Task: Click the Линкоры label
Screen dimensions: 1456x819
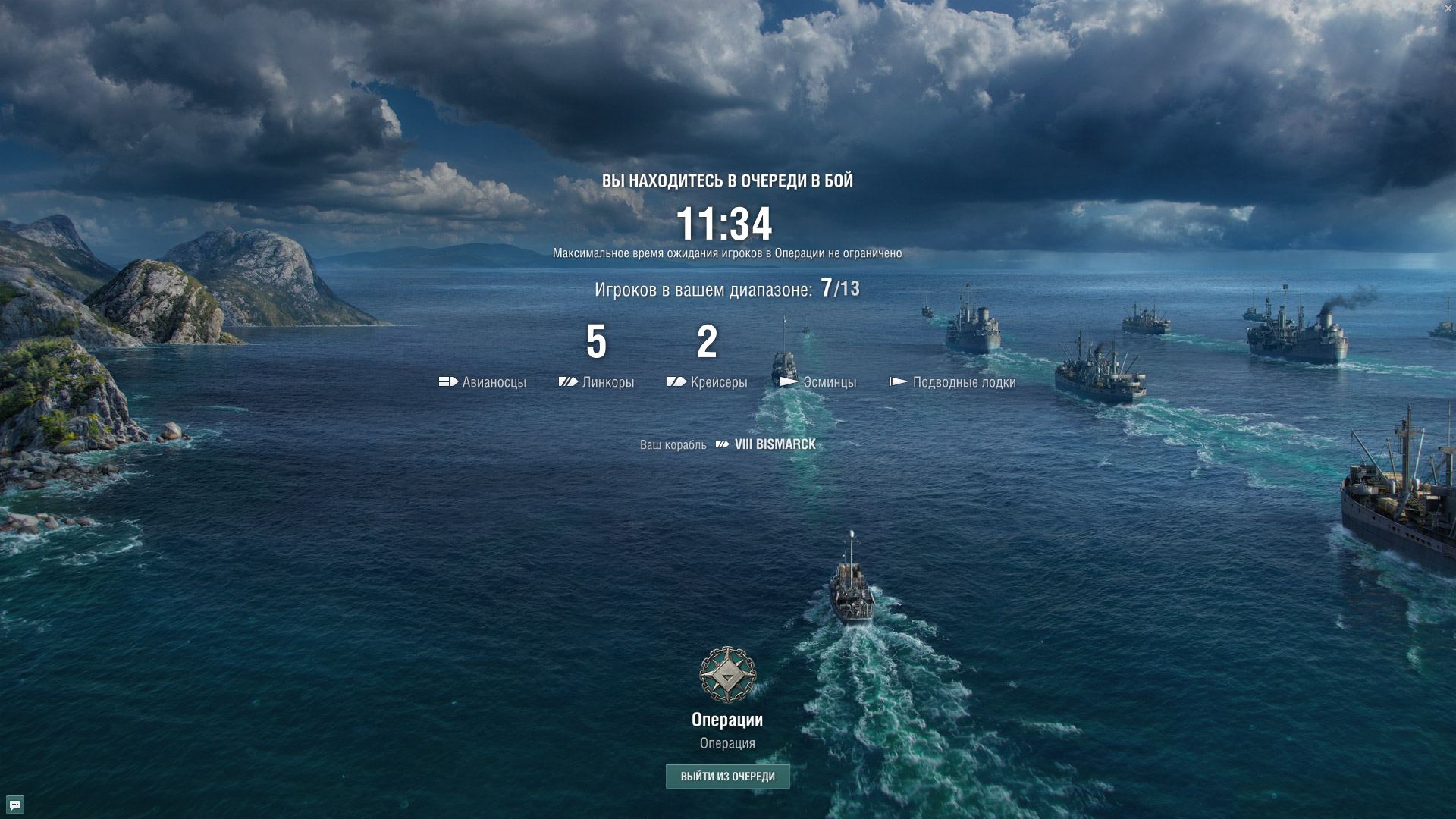Action: [x=608, y=382]
